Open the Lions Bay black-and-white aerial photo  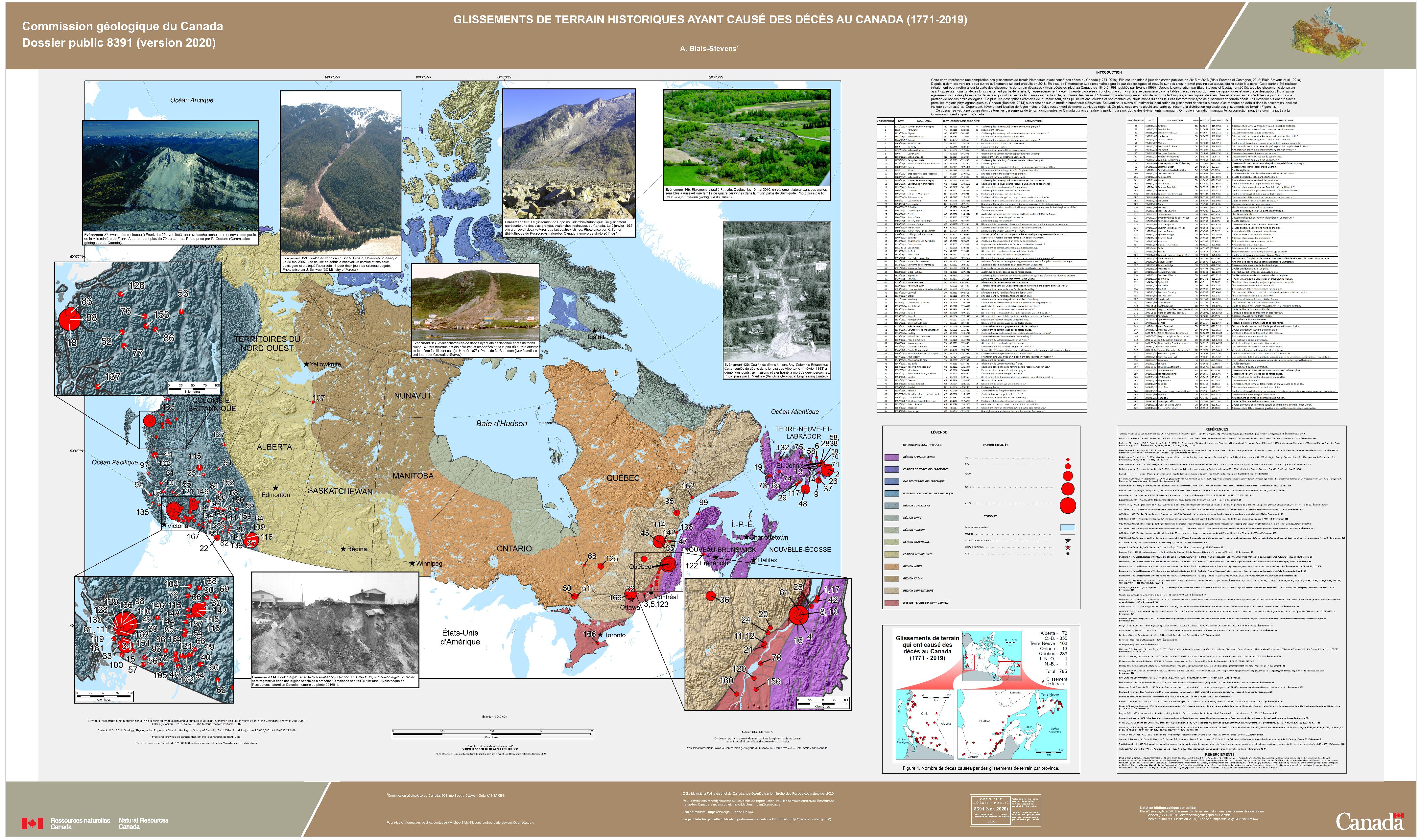pyautogui.click(x=776, y=292)
